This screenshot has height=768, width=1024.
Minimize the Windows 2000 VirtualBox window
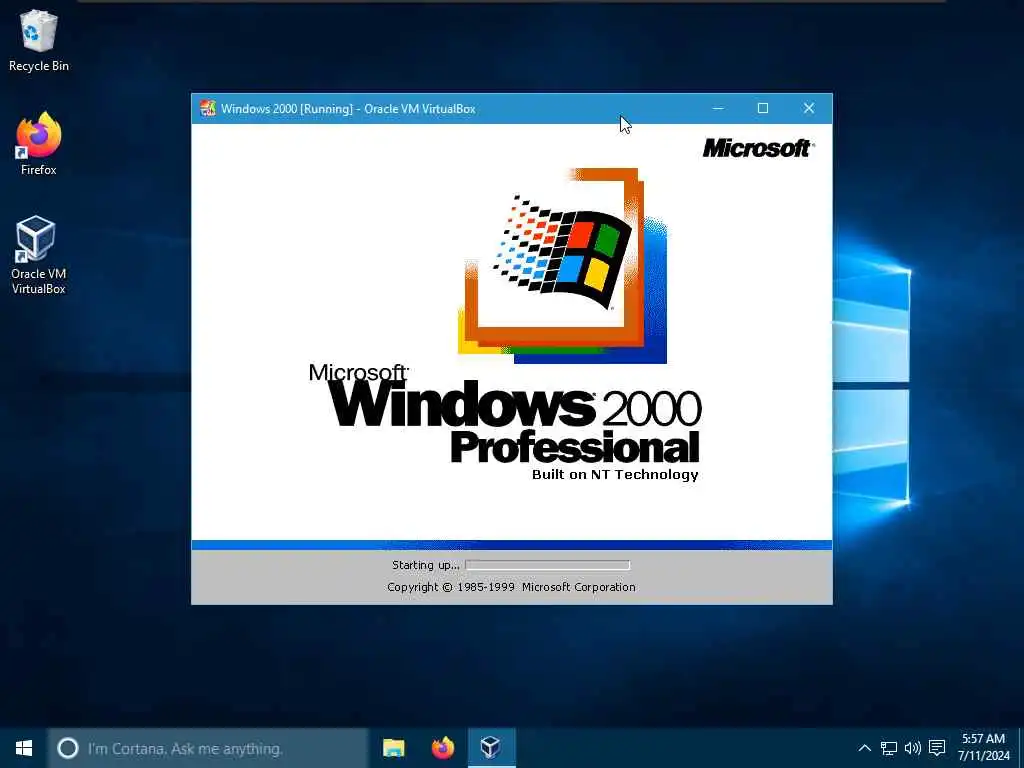718,108
